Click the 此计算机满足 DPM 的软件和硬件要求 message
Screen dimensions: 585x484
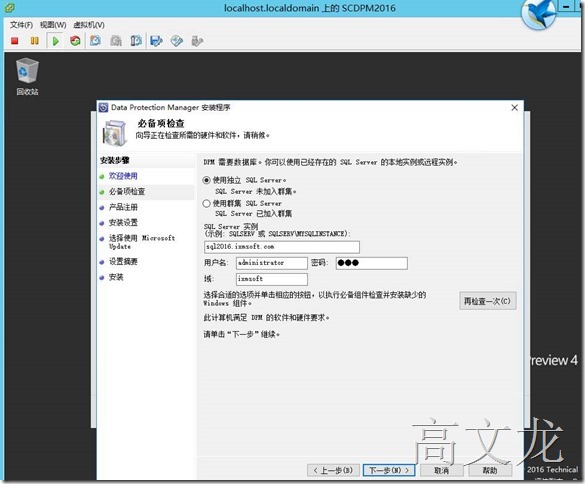pyautogui.click(x=266, y=318)
